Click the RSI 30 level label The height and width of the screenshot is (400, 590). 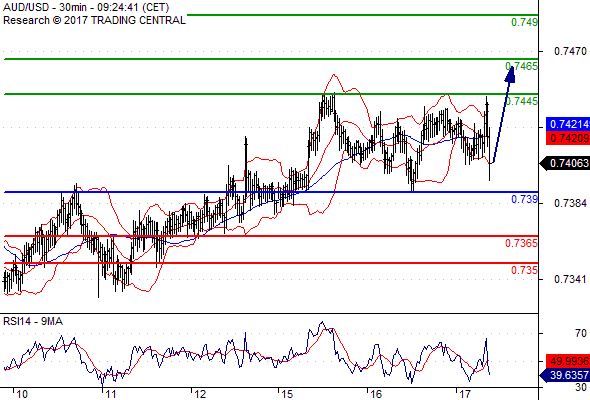point(581,387)
